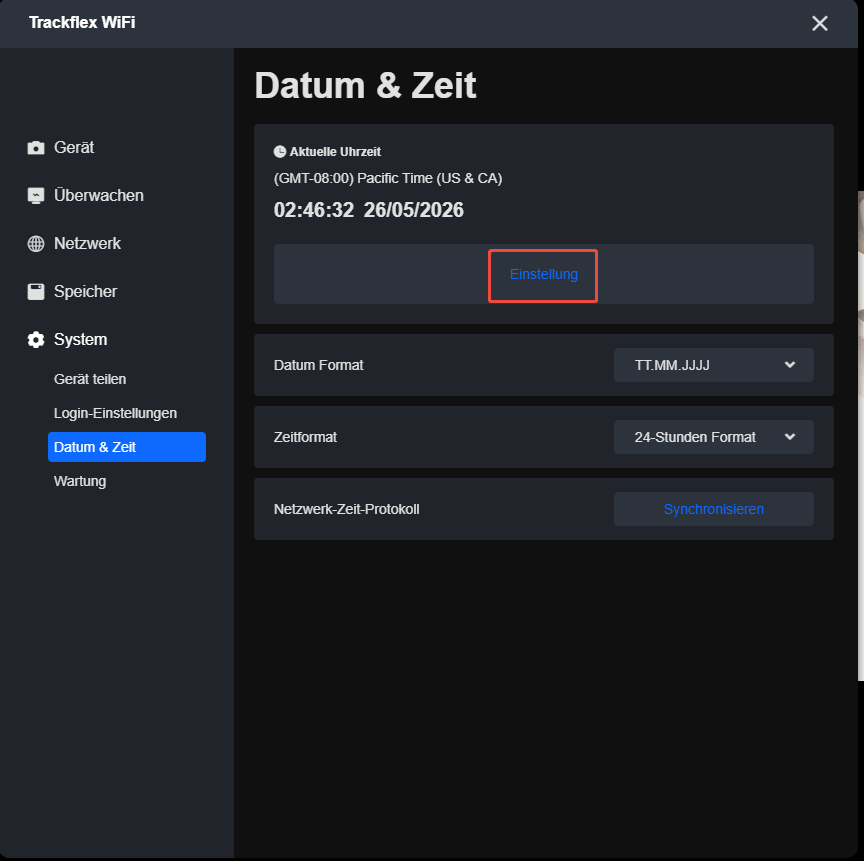The width and height of the screenshot is (864, 861).
Task: Click the Speicher storage icon
Action: [x=36, y=291]
